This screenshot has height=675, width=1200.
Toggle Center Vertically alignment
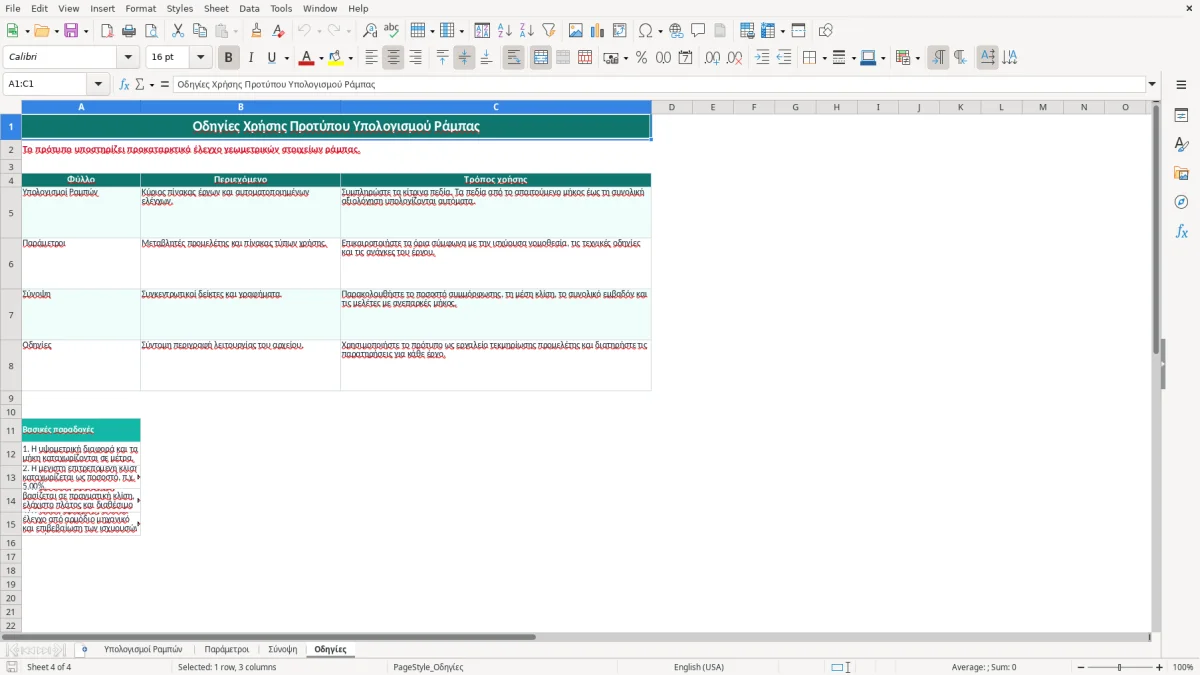464,58
